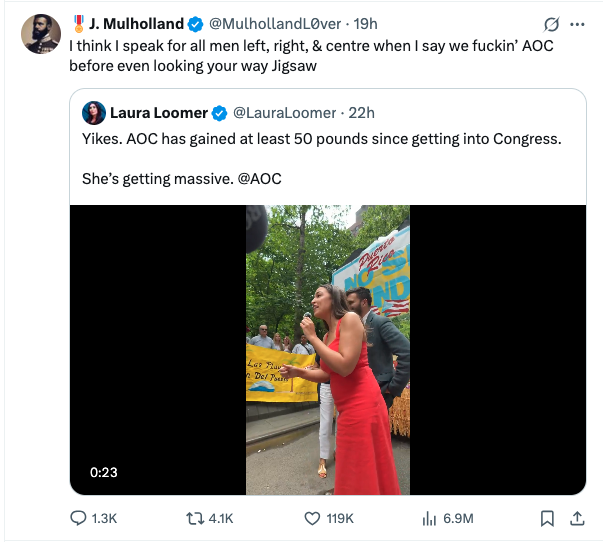Open the @LauraLoomer handle link
The height and width of the screenshot is (542, 603).
click(x=285, y=113)
